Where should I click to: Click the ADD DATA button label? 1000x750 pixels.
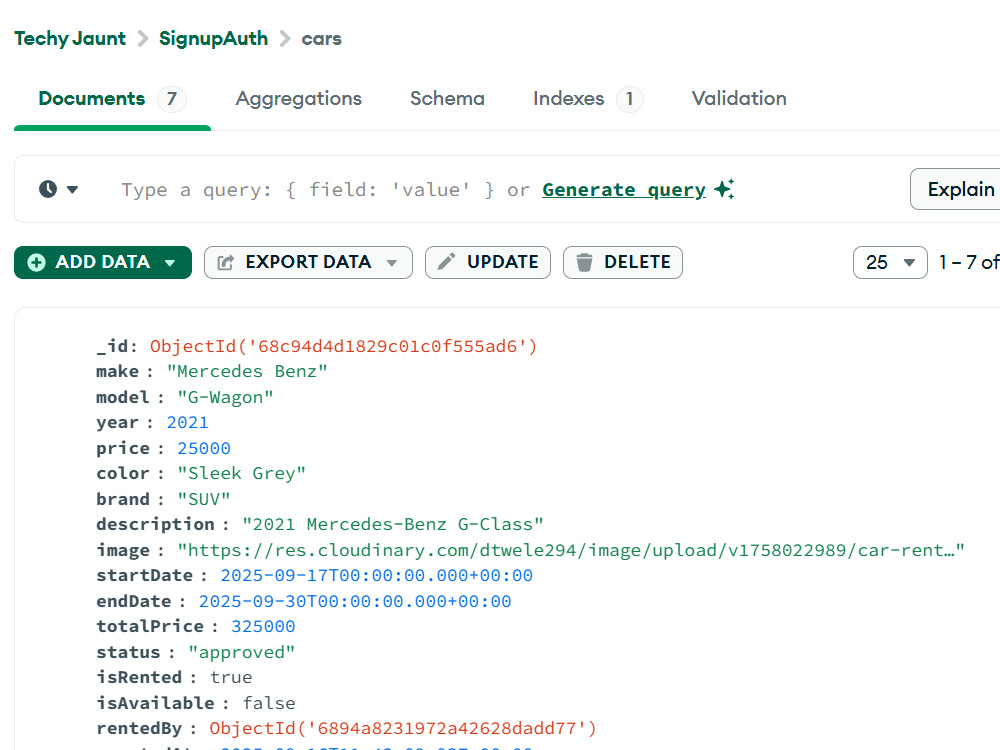pos(103,262)
